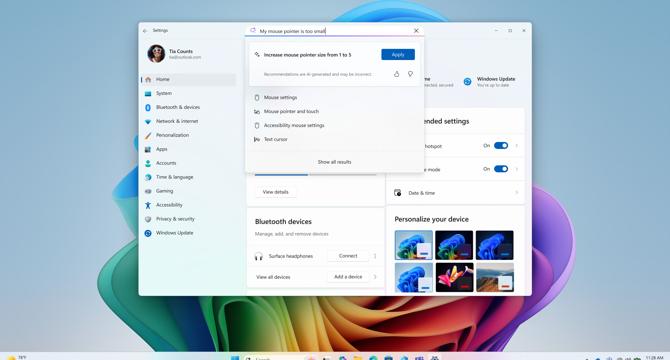The image size is (670, 360).
Task: Expand the chevron in the row below hotspot
Action: pyautogui.click(x=517, y=169)
